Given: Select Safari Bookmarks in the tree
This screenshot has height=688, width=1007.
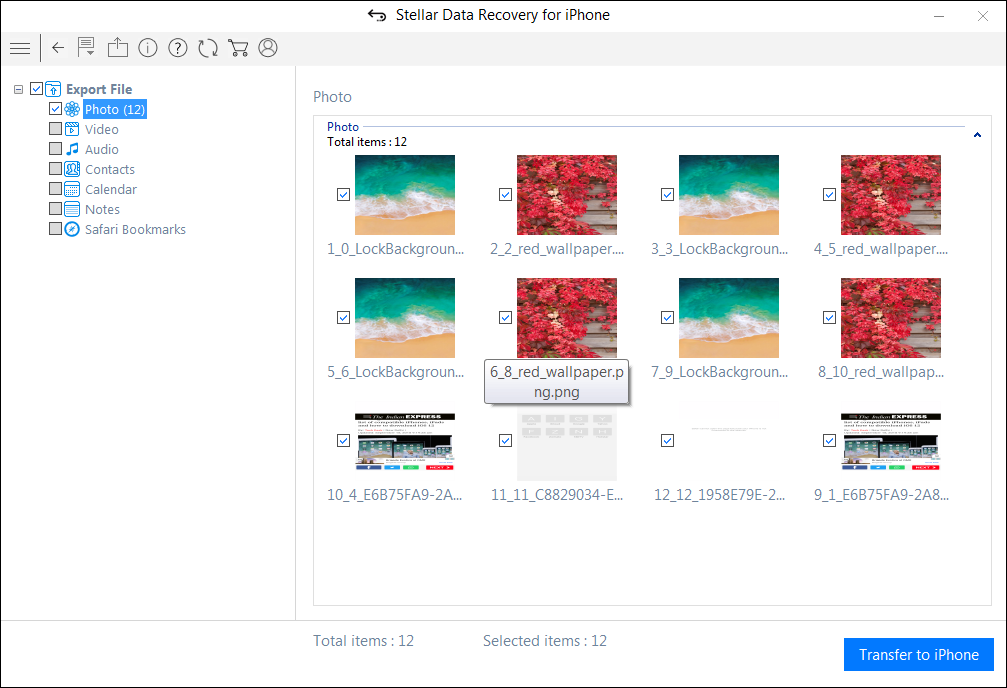Looking at the screenshot, I should [x=135, y=229].
